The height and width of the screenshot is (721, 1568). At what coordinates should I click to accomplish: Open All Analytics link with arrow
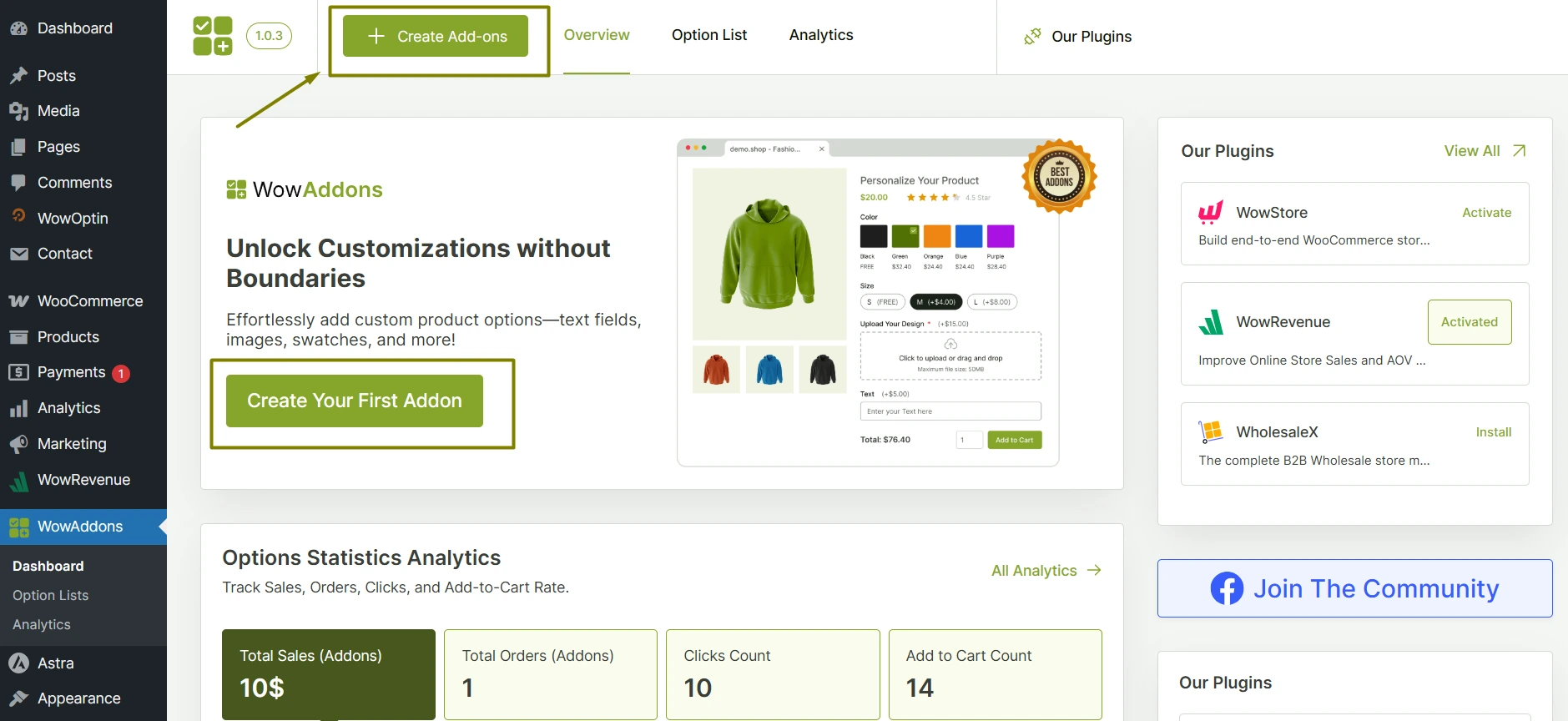pos(1046,571)
